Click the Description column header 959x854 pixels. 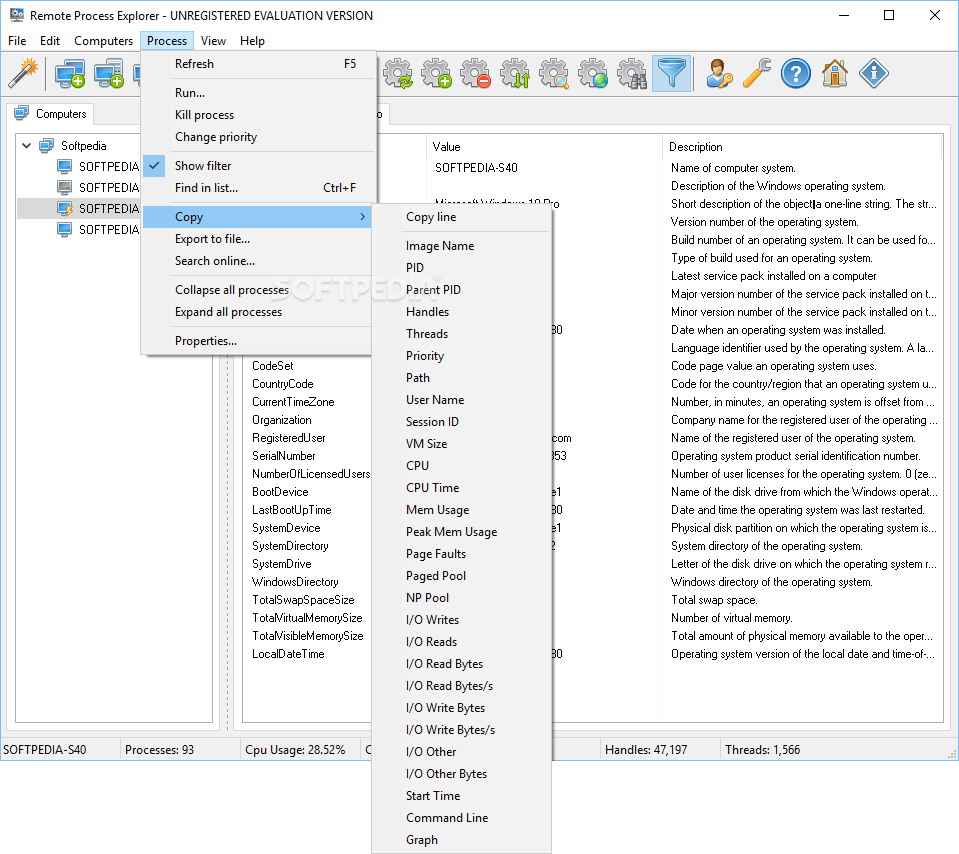click(801, 147)
